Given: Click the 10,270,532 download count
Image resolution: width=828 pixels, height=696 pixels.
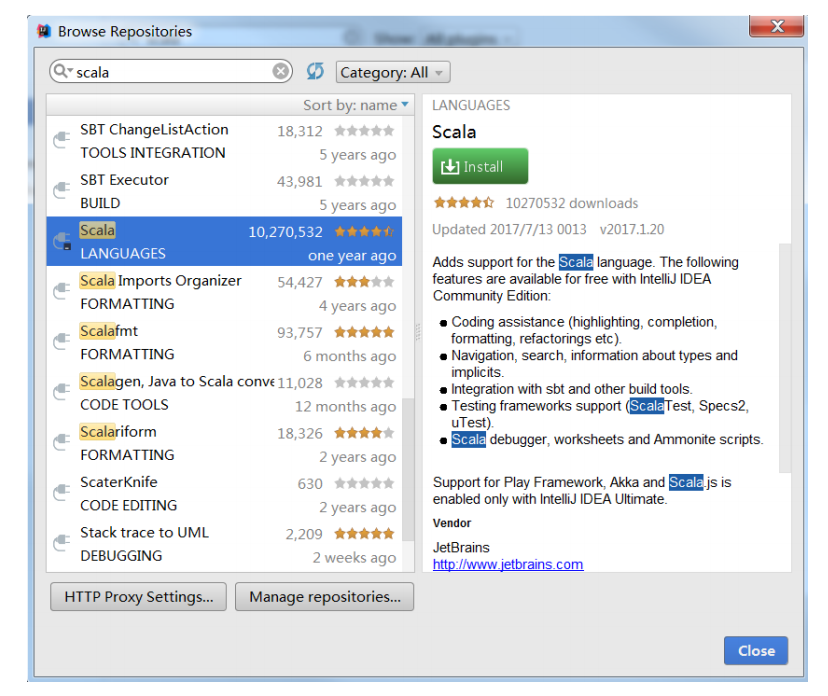Looking at the screenshot, I should point(286,232).
